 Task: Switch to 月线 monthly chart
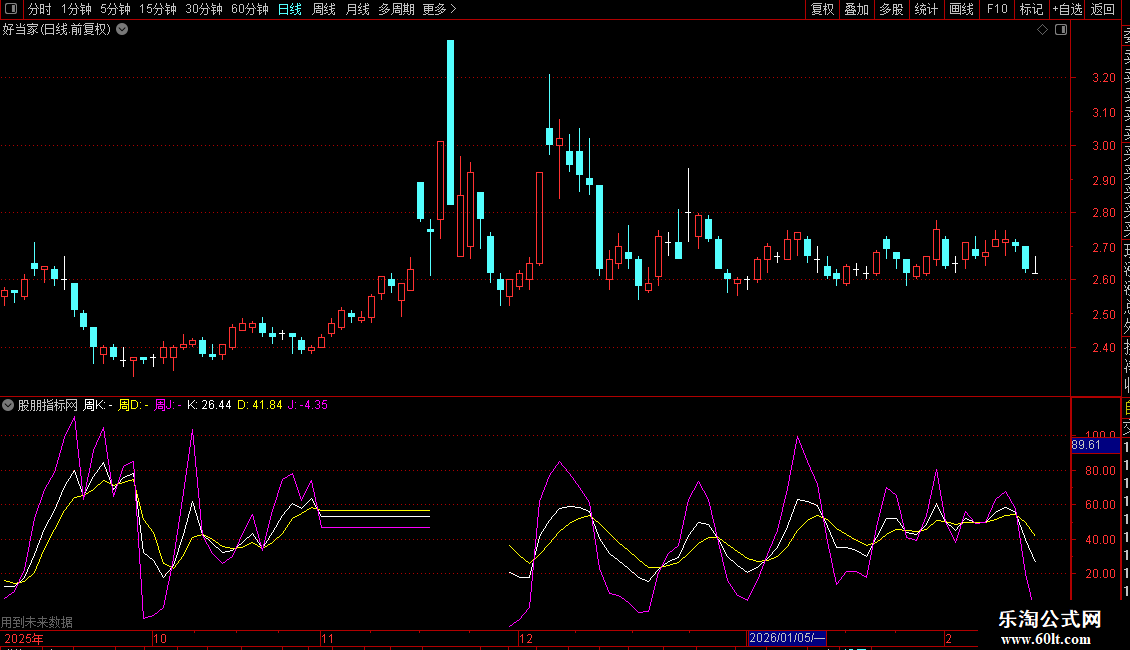[x=357, y=9]
